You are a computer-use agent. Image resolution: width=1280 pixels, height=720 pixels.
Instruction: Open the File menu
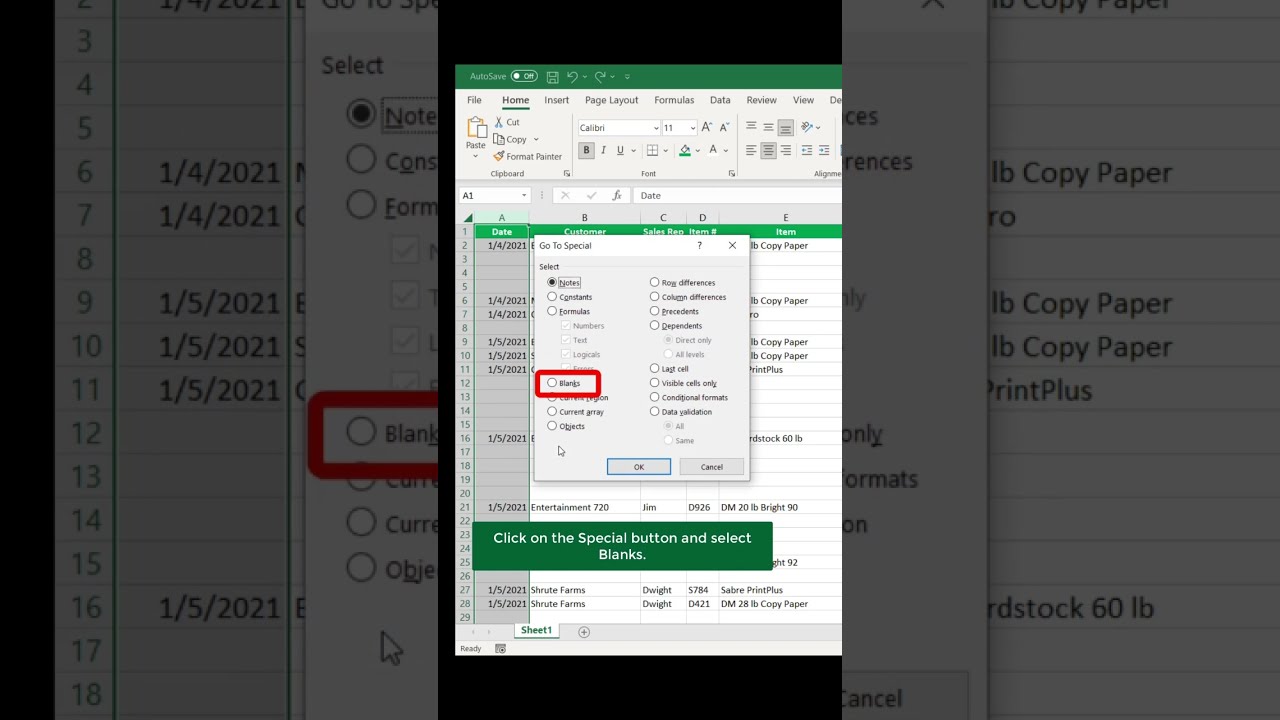pos(474,100)
